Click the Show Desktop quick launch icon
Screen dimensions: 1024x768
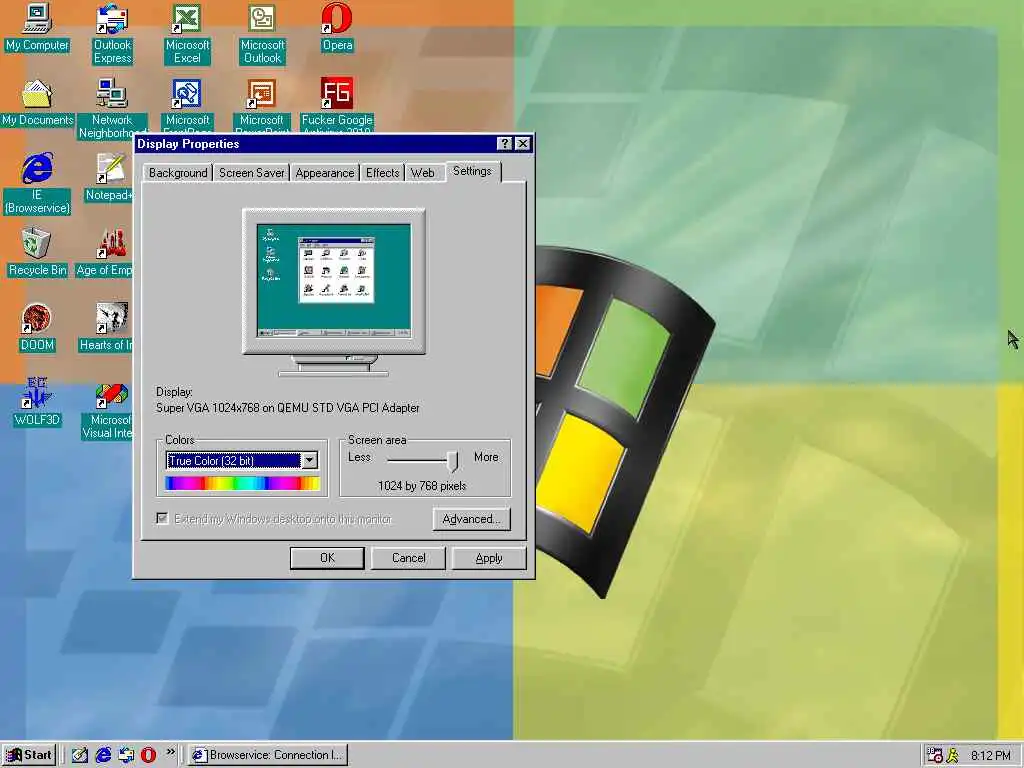point(80,755)
